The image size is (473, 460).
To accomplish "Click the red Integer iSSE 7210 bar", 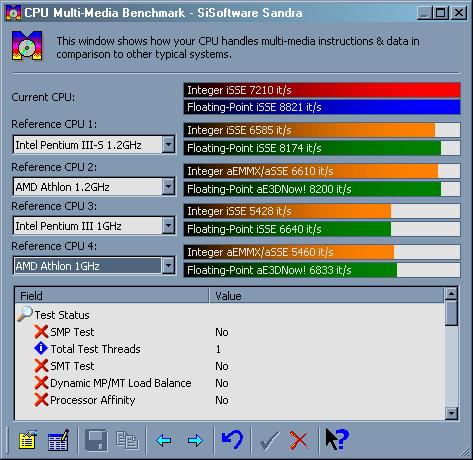I will [x=322, y=90].
